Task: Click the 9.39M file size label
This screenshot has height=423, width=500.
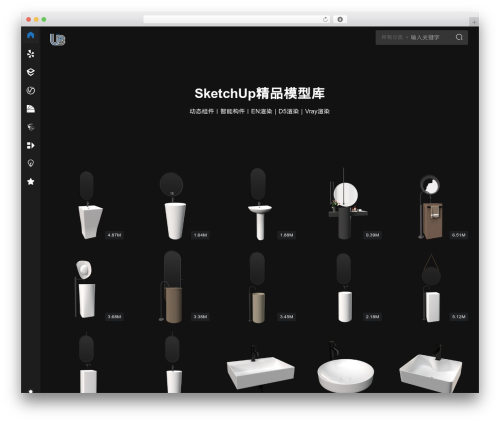Action: pyautogui.click(x=372, y=235)
